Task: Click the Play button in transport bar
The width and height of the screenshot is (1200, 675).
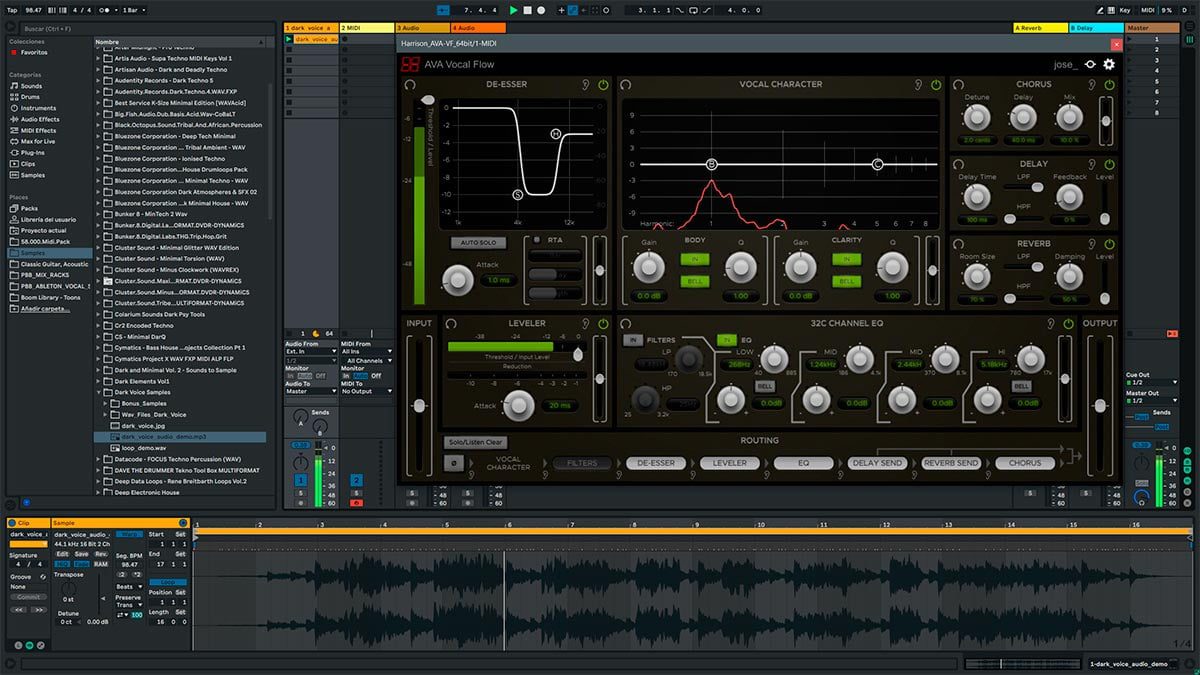Action: pos(514,10)
